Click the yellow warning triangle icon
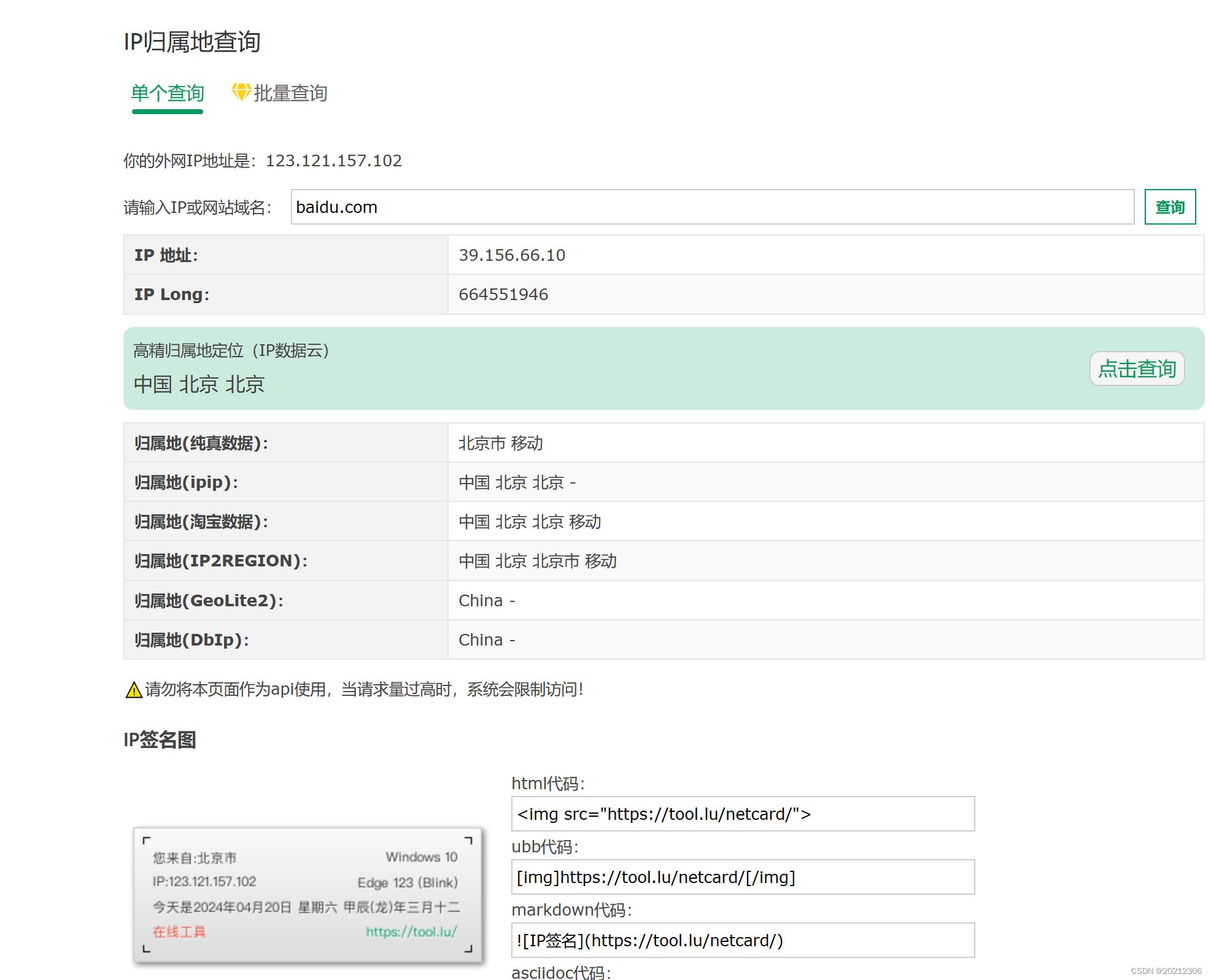The width and height of the screenshot is (1211, 980). click(133, 690)
